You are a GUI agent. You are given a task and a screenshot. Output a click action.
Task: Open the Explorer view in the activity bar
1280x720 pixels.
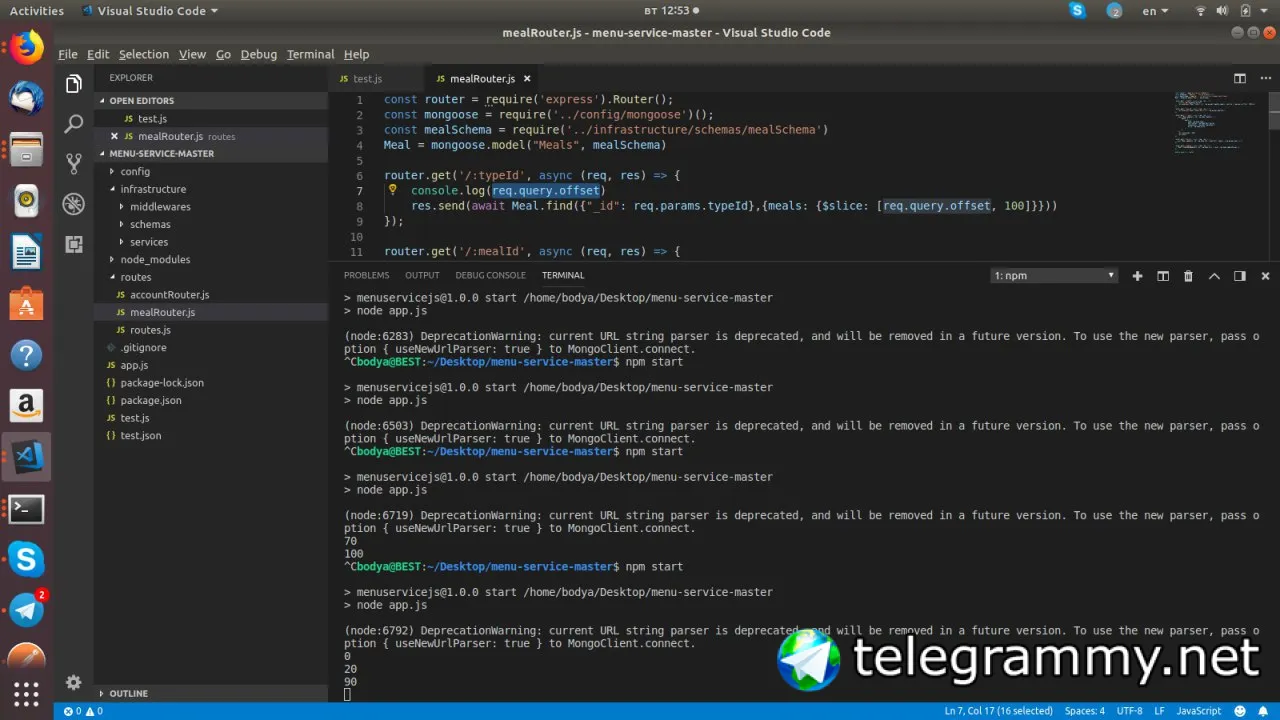click(73, 85)
